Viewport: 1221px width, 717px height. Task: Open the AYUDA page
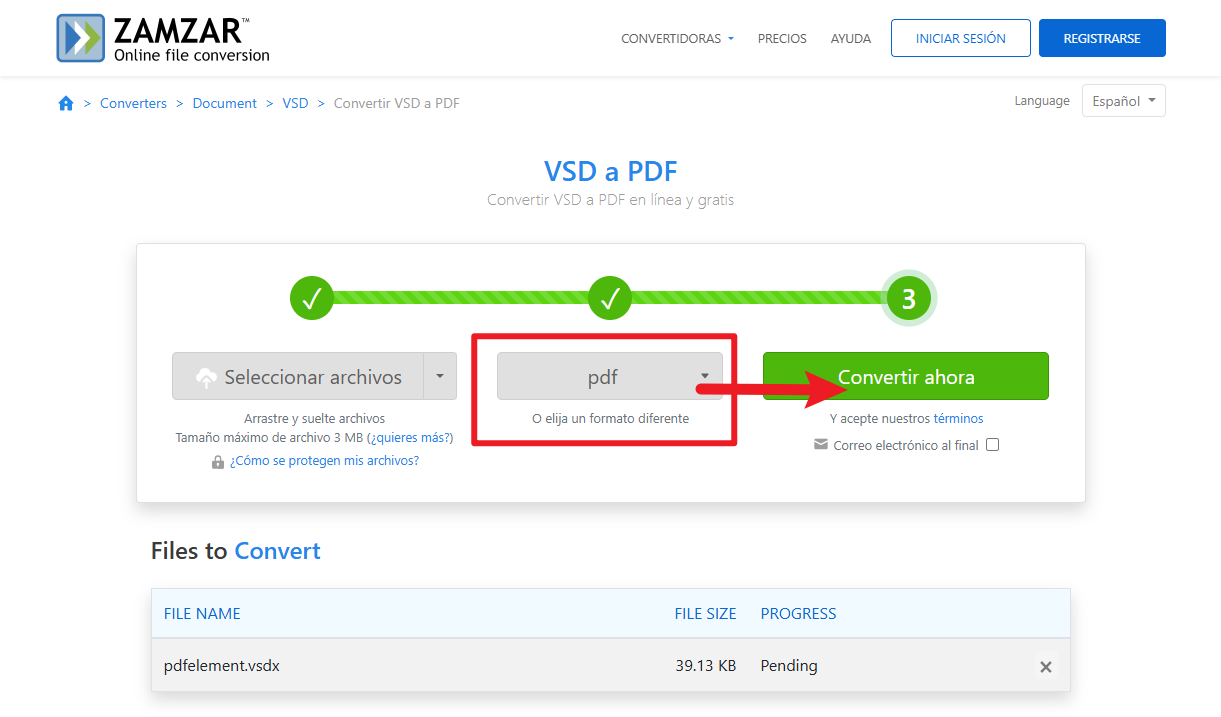click(x=850, y=39)
